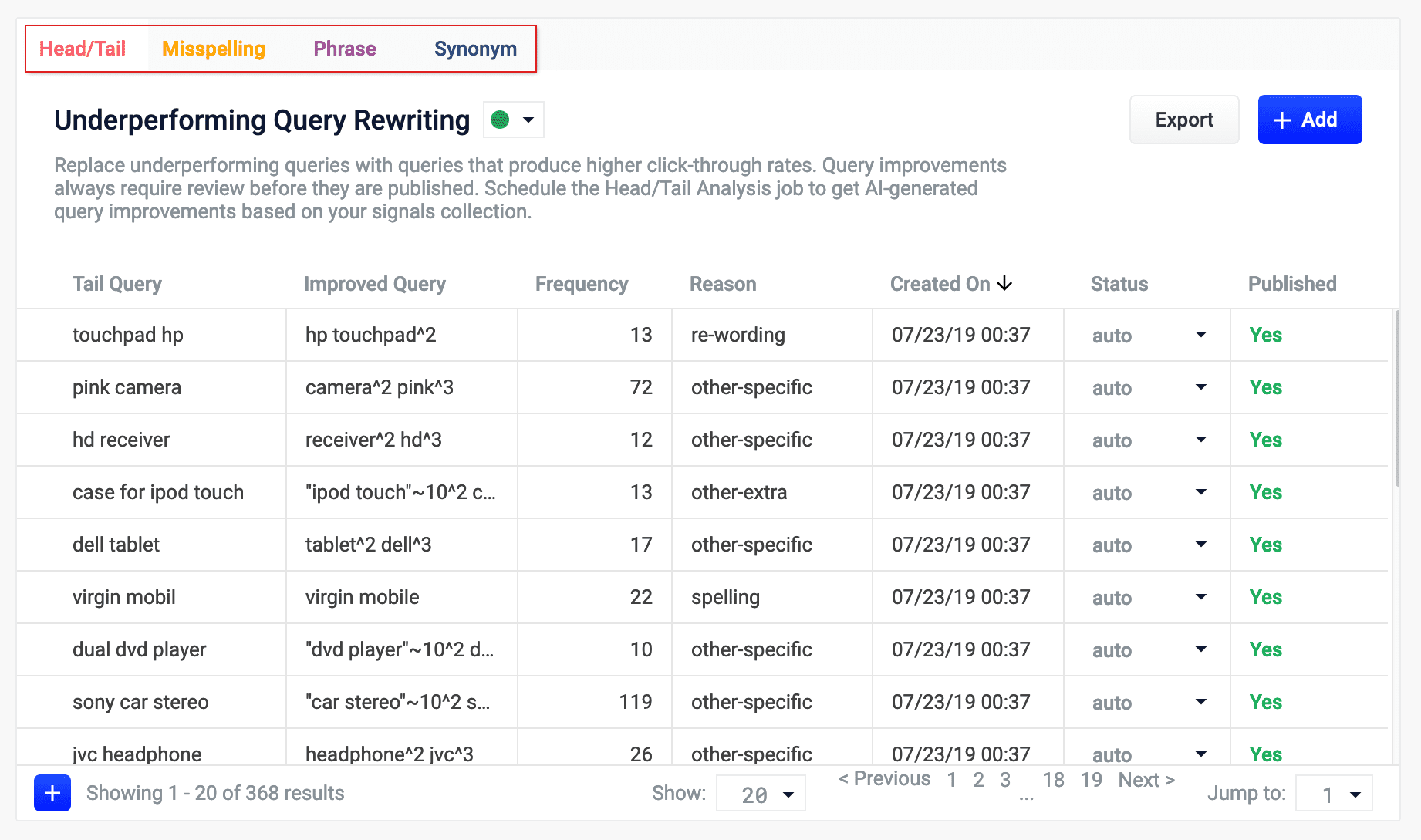Open the Jump to page dropdown
This screenshot has height=840, width=1421.
coord(1334,794)
